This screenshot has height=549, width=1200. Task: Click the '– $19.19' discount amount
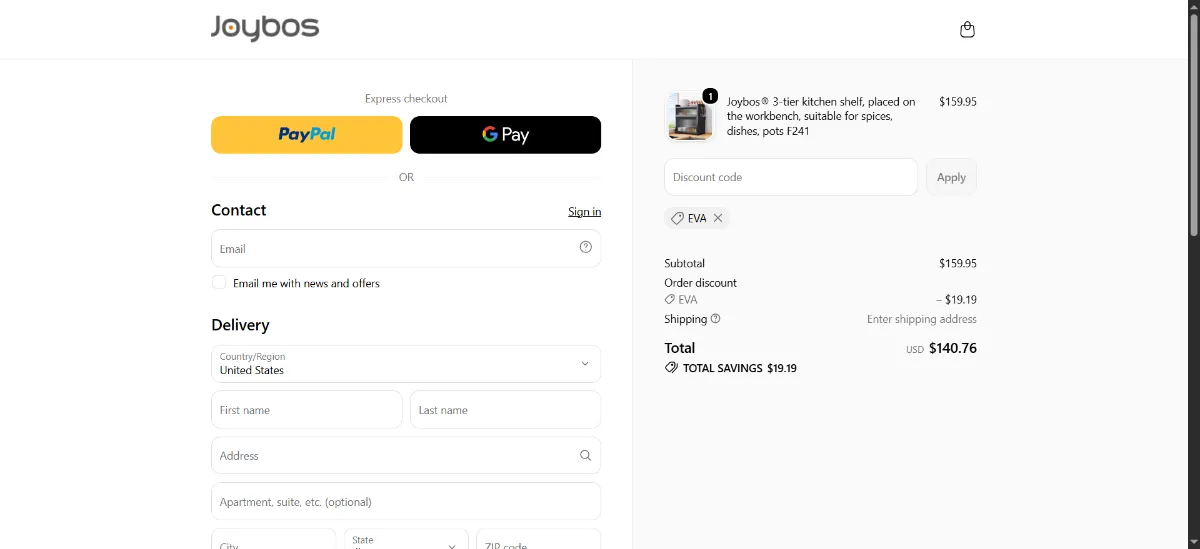point(956,299)
